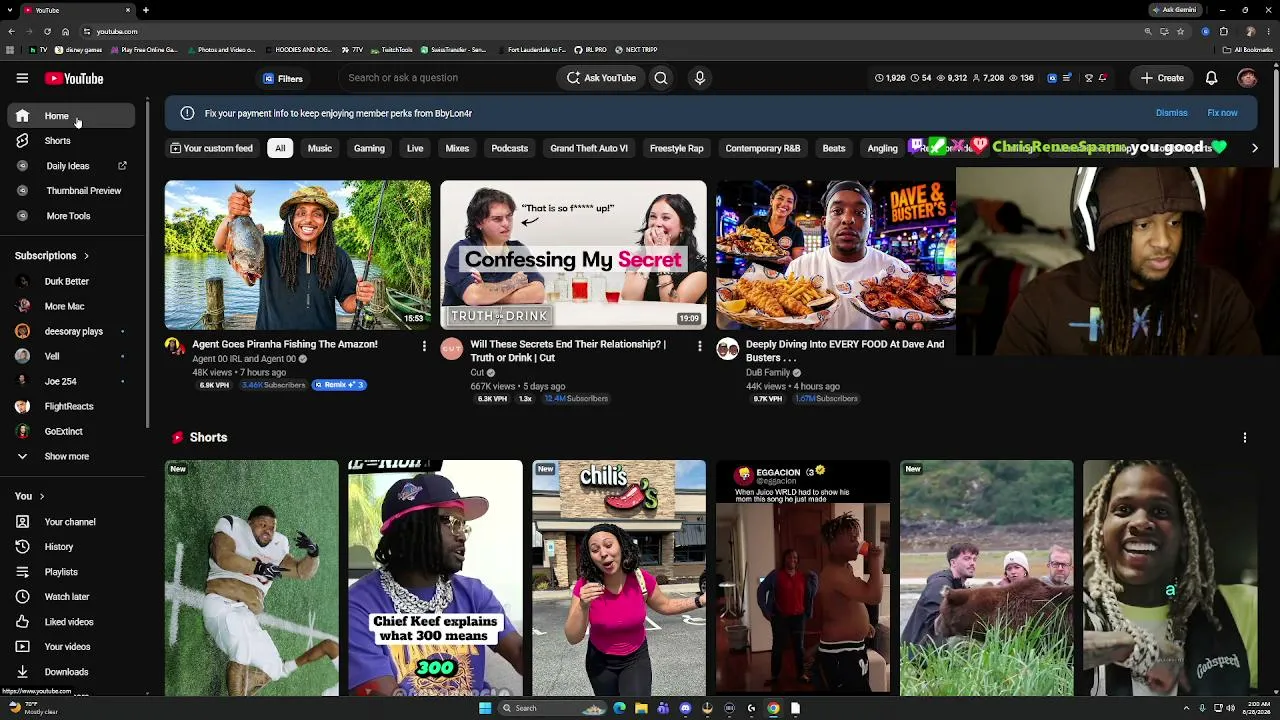Select the Podcasts filter chip
The image size is (1280, 720).
click(510, 148)
